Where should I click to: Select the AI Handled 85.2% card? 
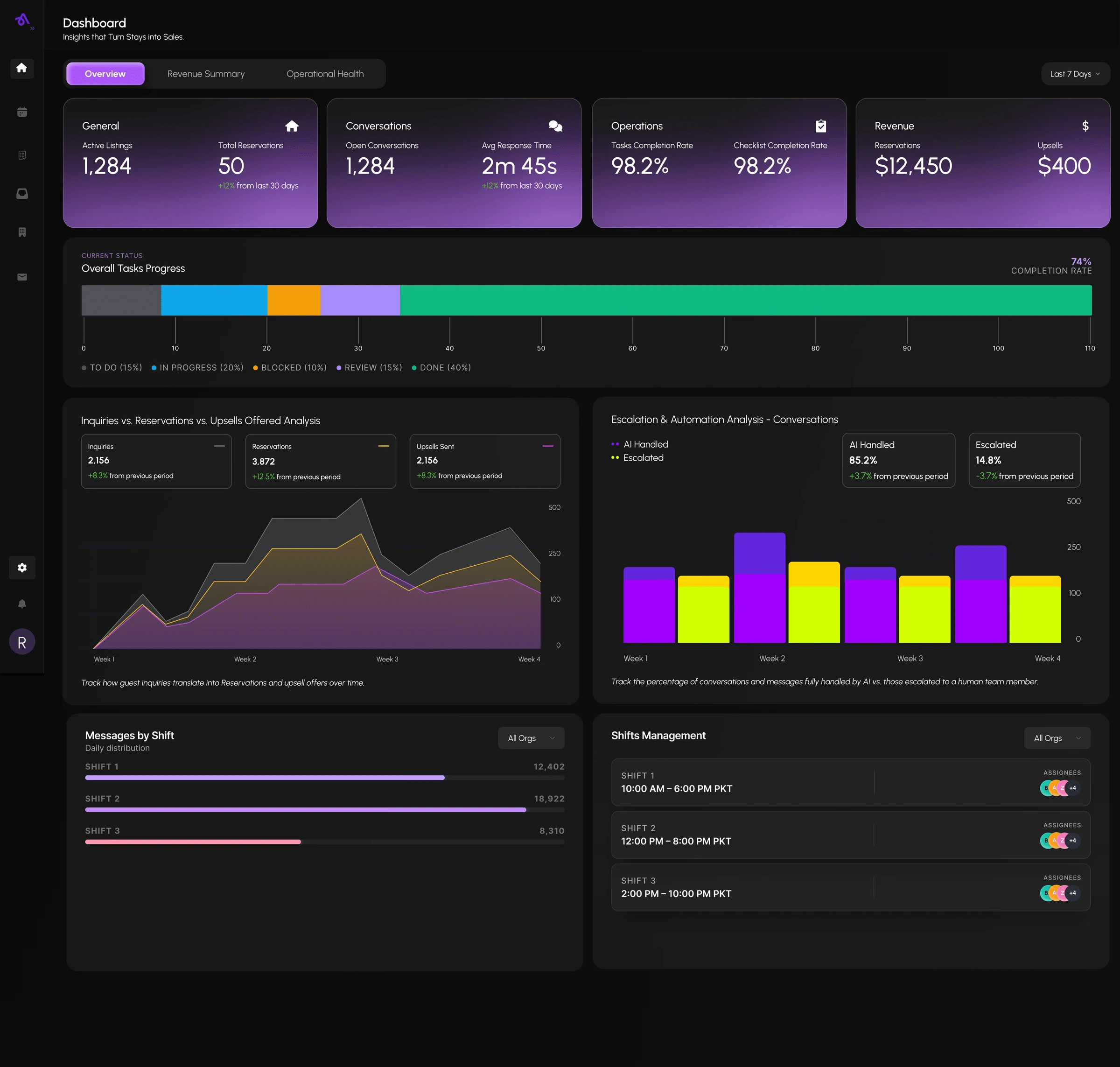click(898, 460)
